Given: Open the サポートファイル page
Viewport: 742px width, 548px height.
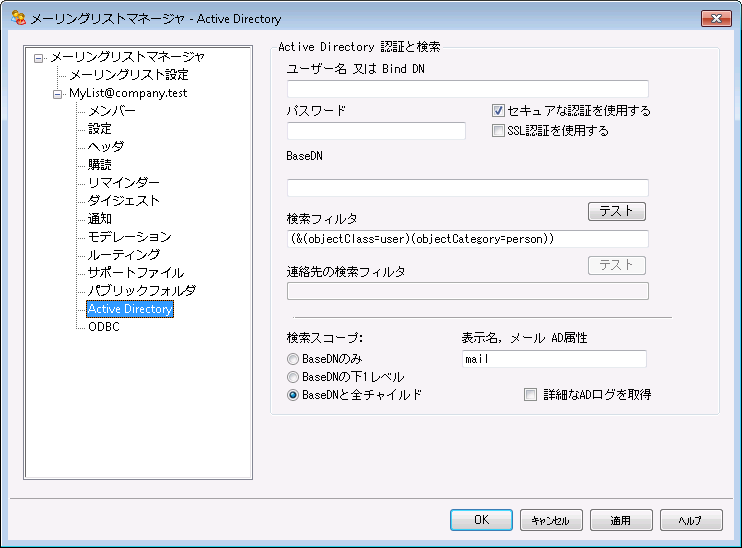Looking at the screenshot, I should [x=136, y=273].
